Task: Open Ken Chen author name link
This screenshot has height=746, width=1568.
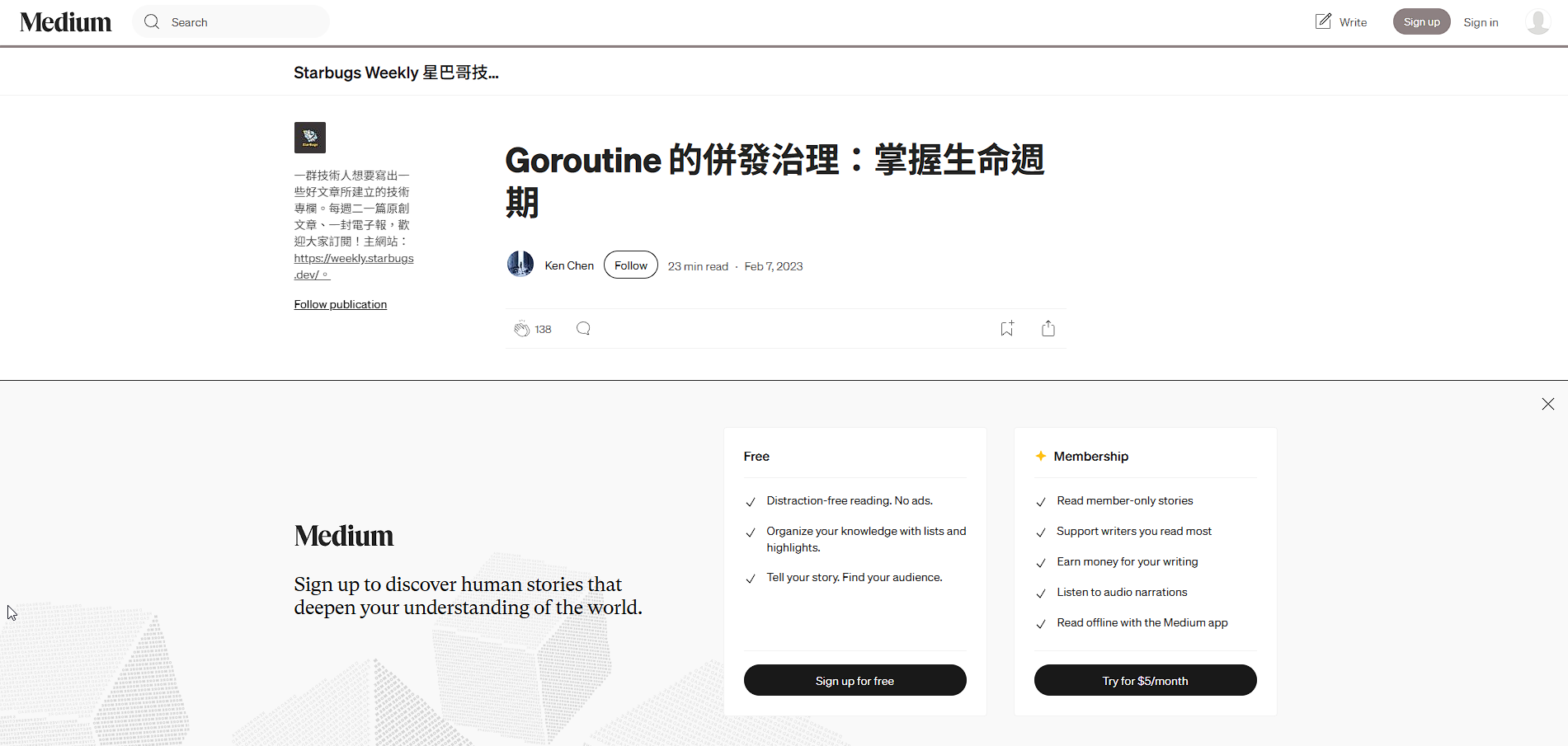Action: click(569, 265)
